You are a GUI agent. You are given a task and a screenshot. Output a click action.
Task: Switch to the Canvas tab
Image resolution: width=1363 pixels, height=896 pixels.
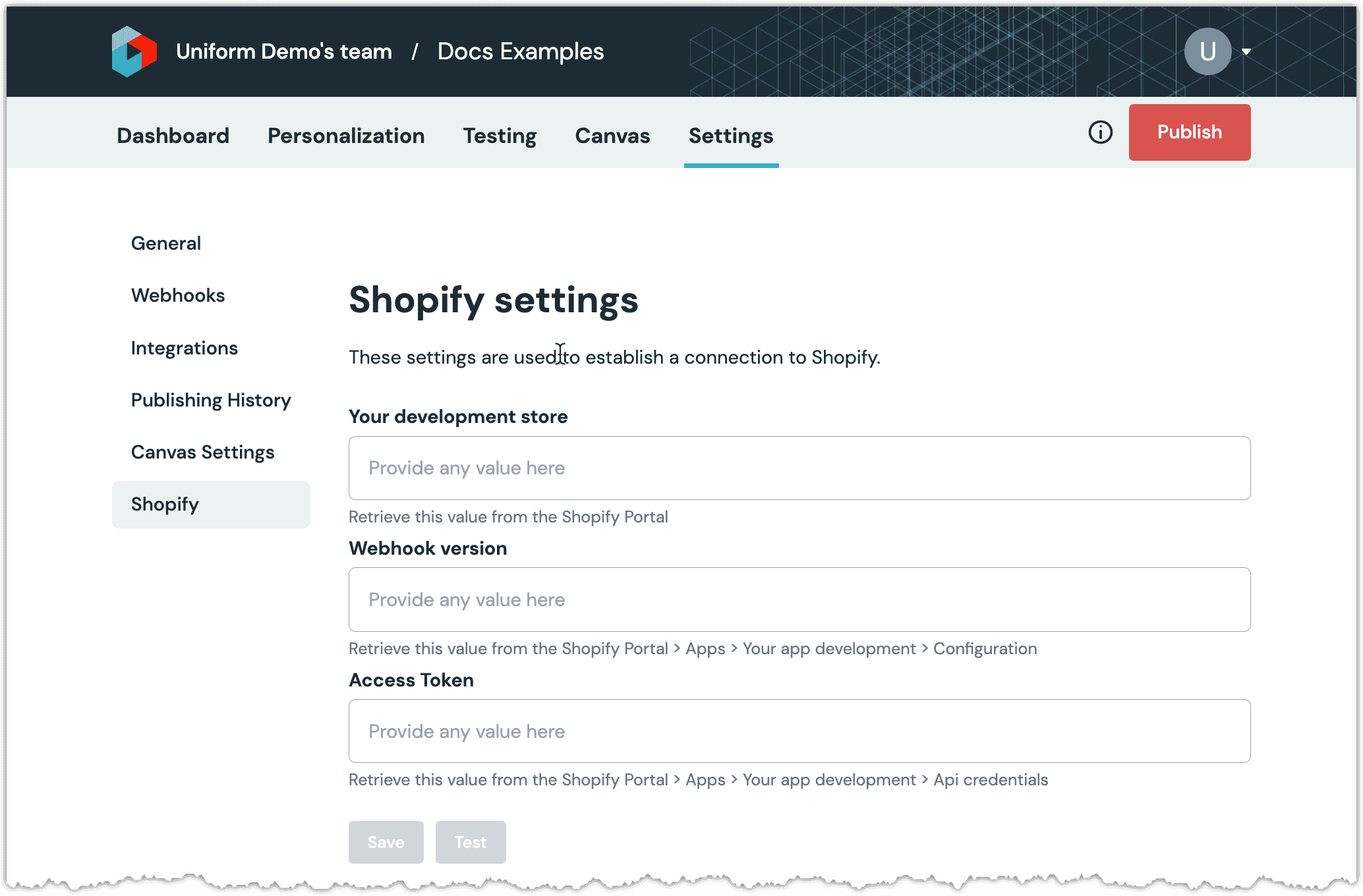coord(612,136)
